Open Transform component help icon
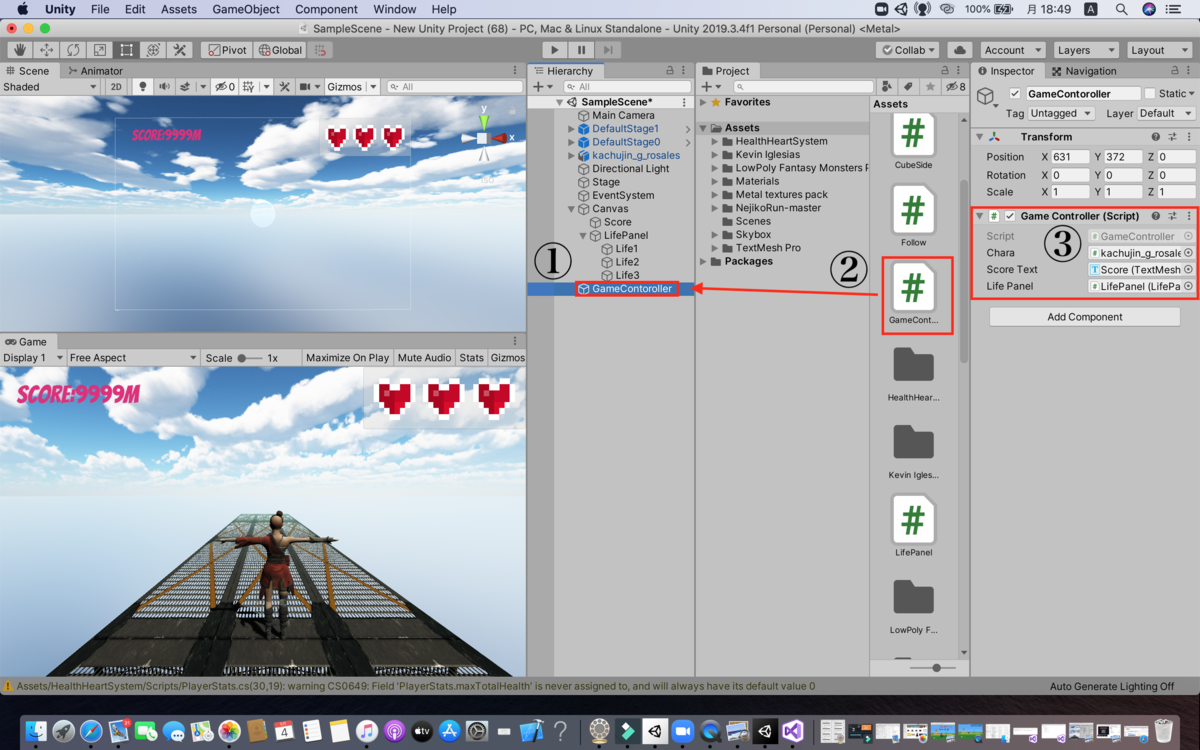 click(x=1156, y=137)
